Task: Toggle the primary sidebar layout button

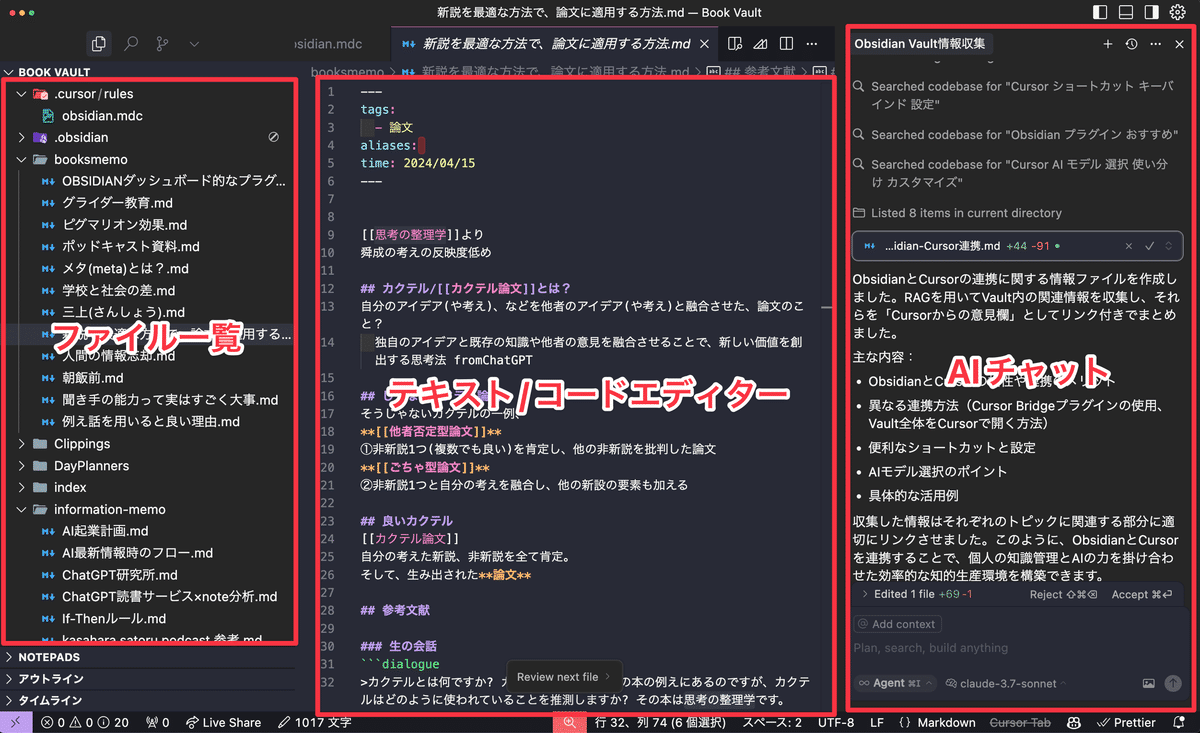Action: [x=1101, y=13]
